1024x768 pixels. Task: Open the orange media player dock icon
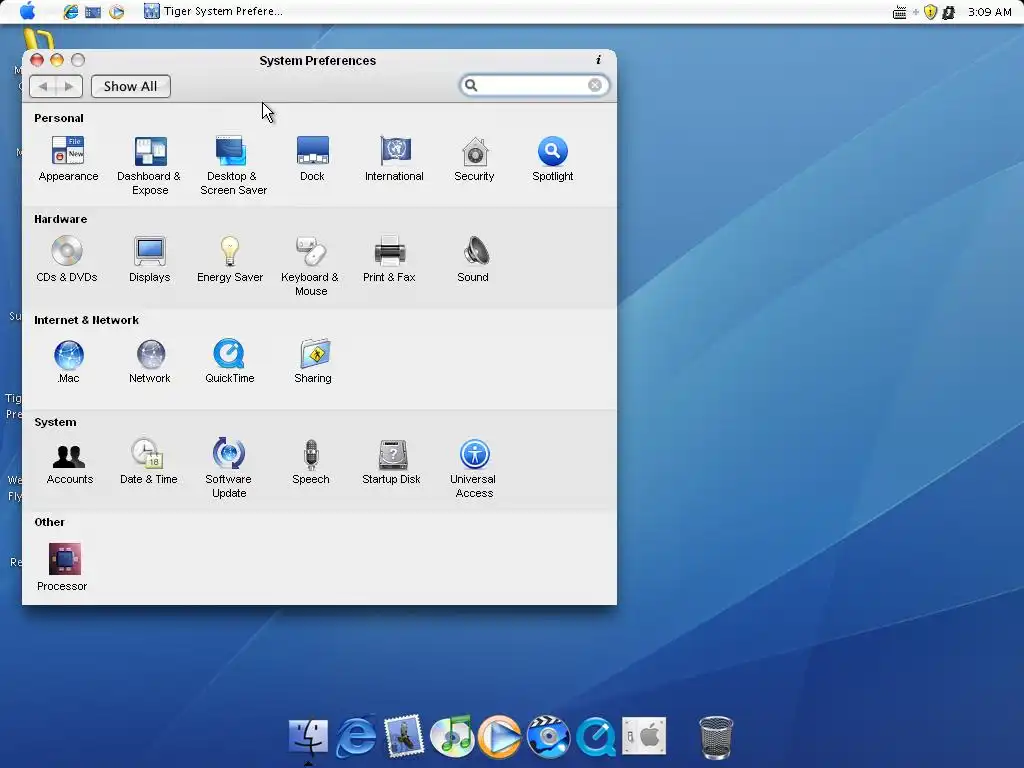[x=500, y=737]
